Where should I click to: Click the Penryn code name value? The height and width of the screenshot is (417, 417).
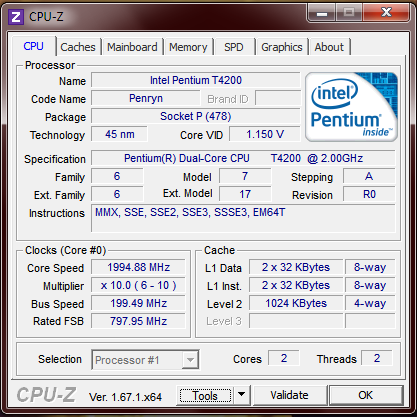[x=146, y=98]
